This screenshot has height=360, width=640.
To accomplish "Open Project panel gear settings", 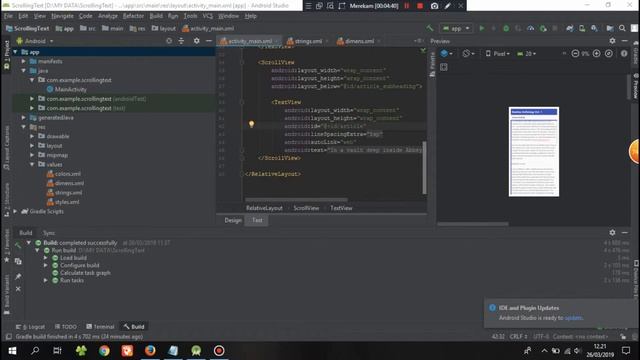I will click(196, 41).
